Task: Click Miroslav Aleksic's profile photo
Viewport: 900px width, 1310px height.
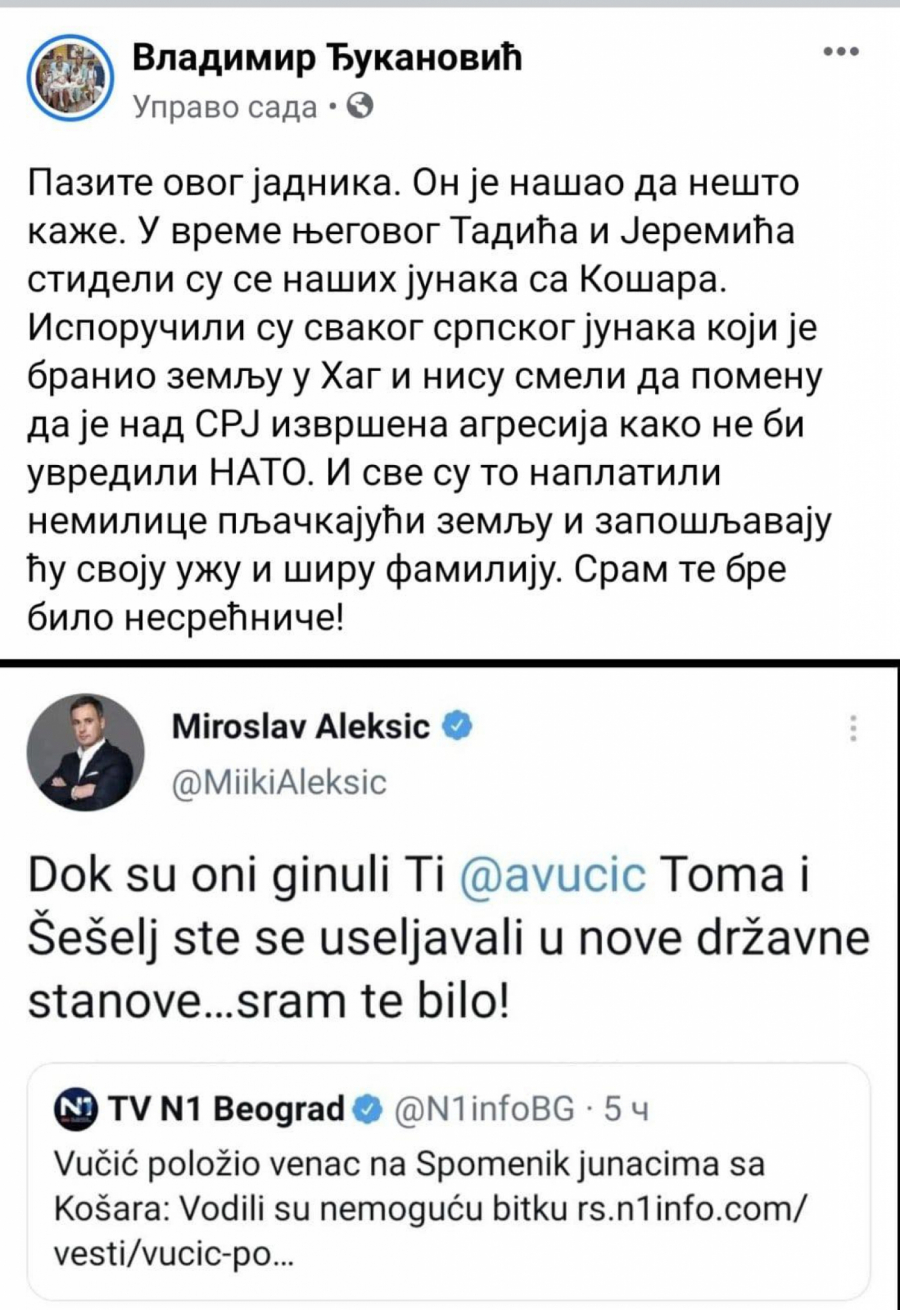Action: (x=83, y=753)
